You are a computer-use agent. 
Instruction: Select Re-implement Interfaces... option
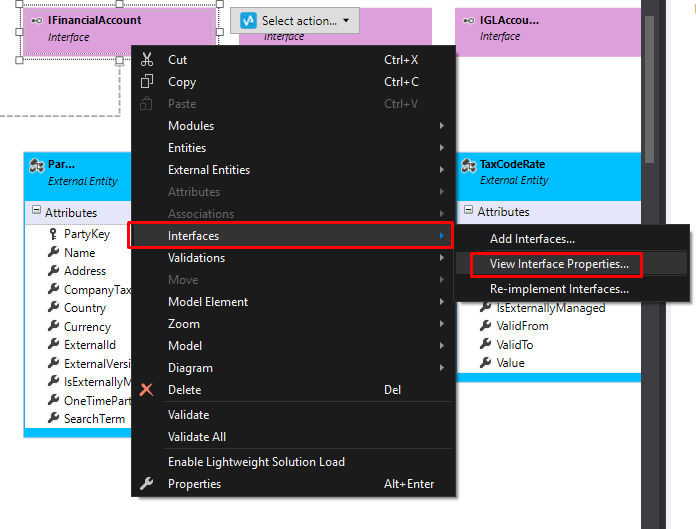pyautogui.click(x=572, y=289)
